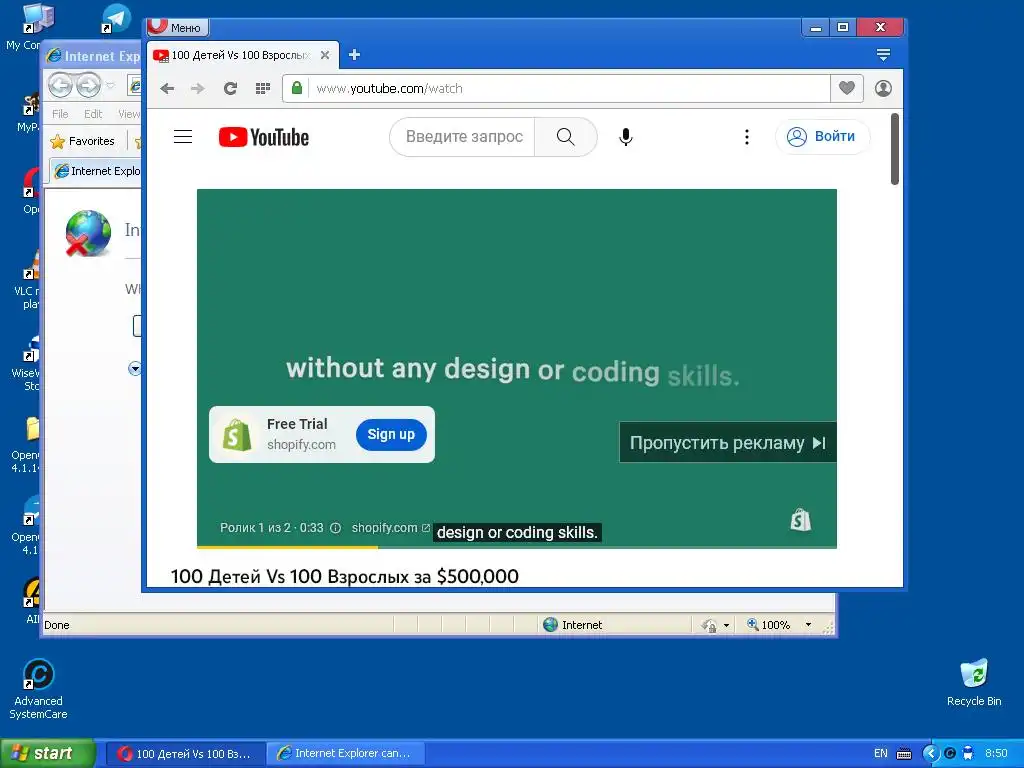Go forward in Opera

tap(197, 88)
